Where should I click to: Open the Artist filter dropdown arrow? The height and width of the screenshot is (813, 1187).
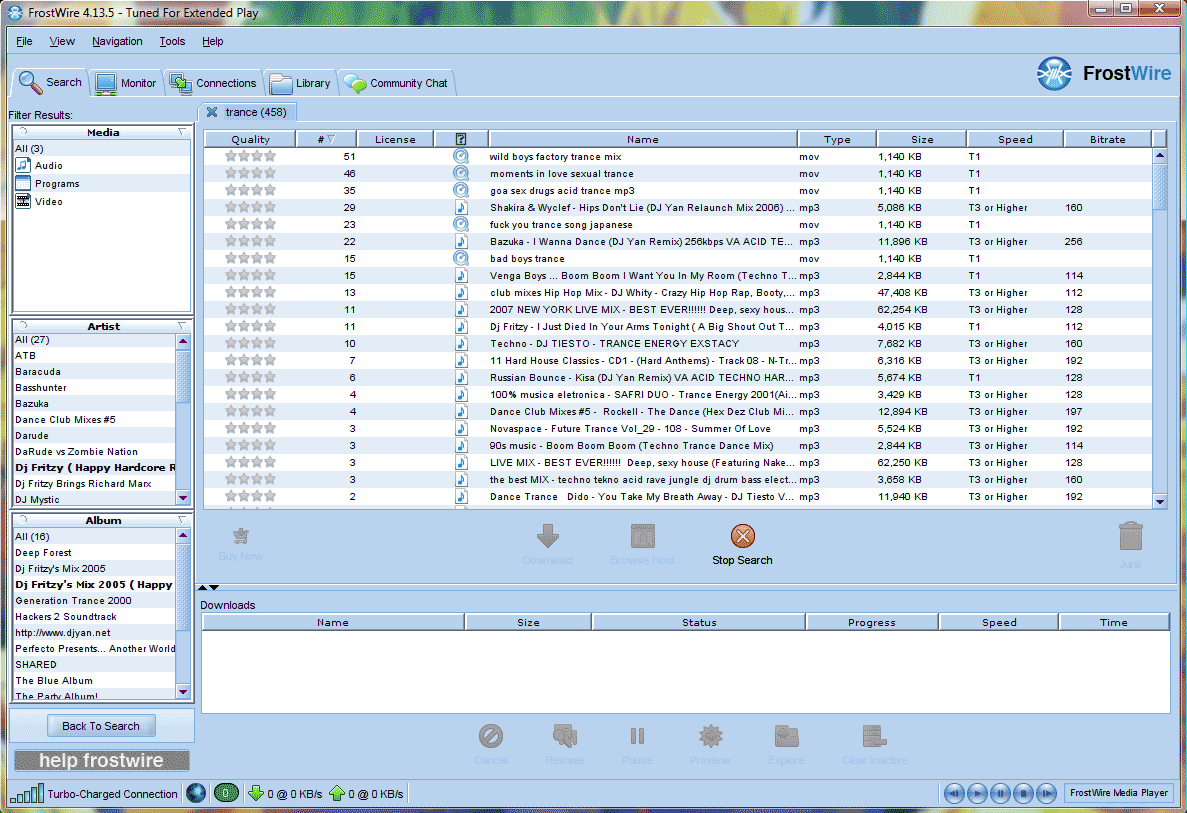click(182, 326)
